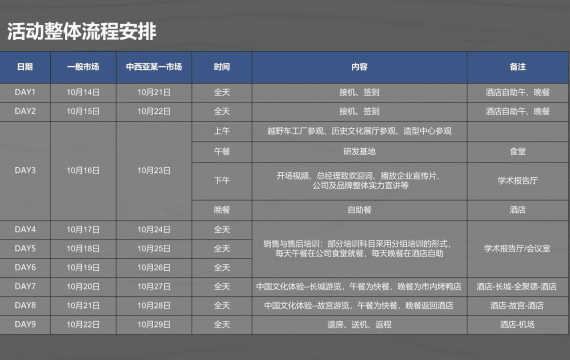This screenshot has width=570, height=360.
Task: Select the 学术报告厅 remark for 下午
Action: click(518, 181)
